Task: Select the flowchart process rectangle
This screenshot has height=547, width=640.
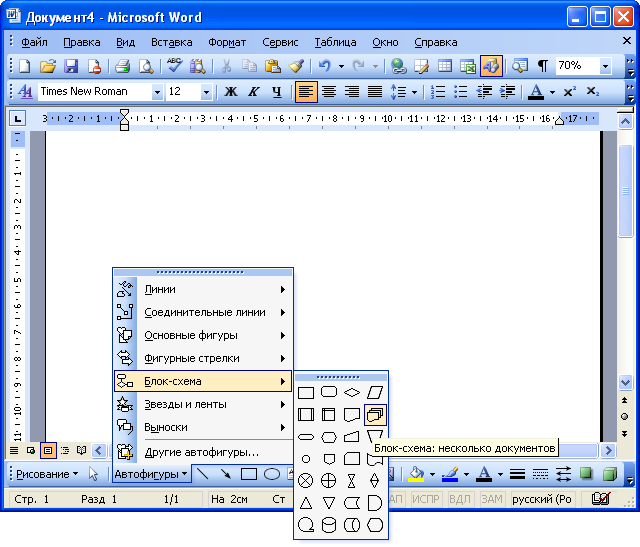Action: (x=306, y=393)
